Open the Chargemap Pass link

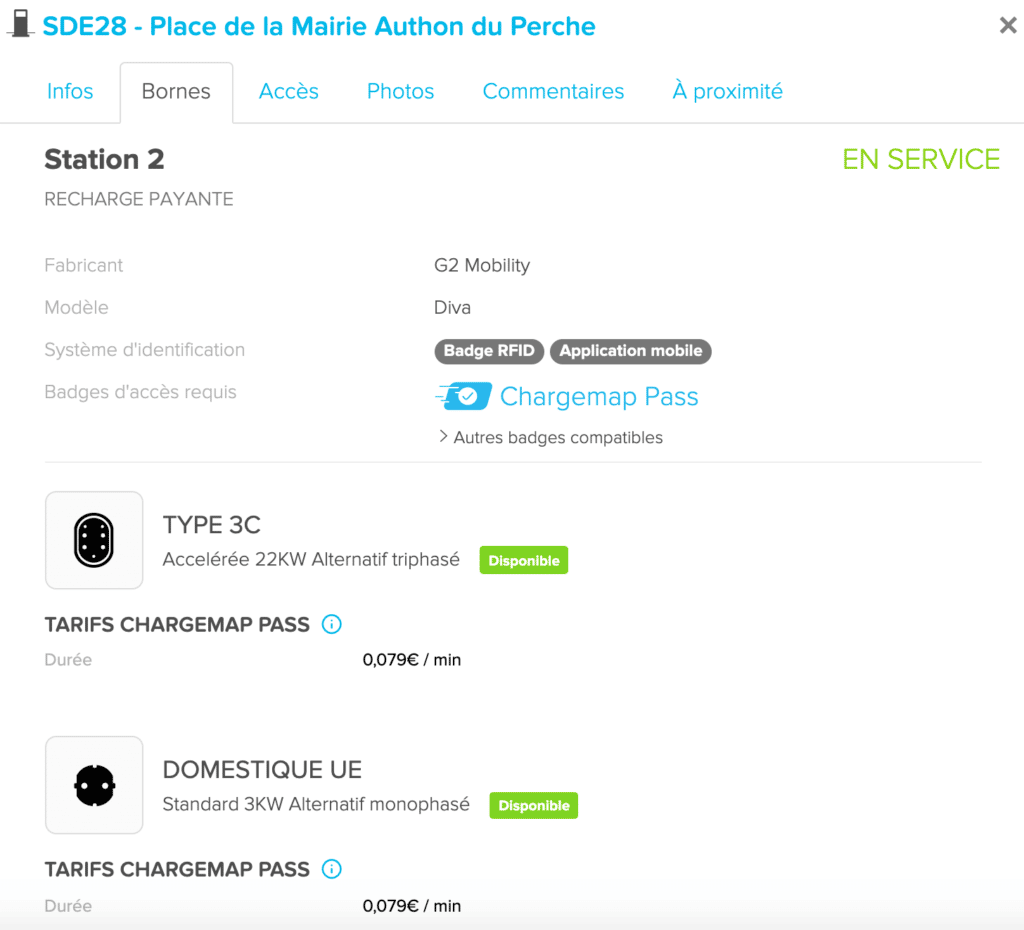[x=599, y=396]
